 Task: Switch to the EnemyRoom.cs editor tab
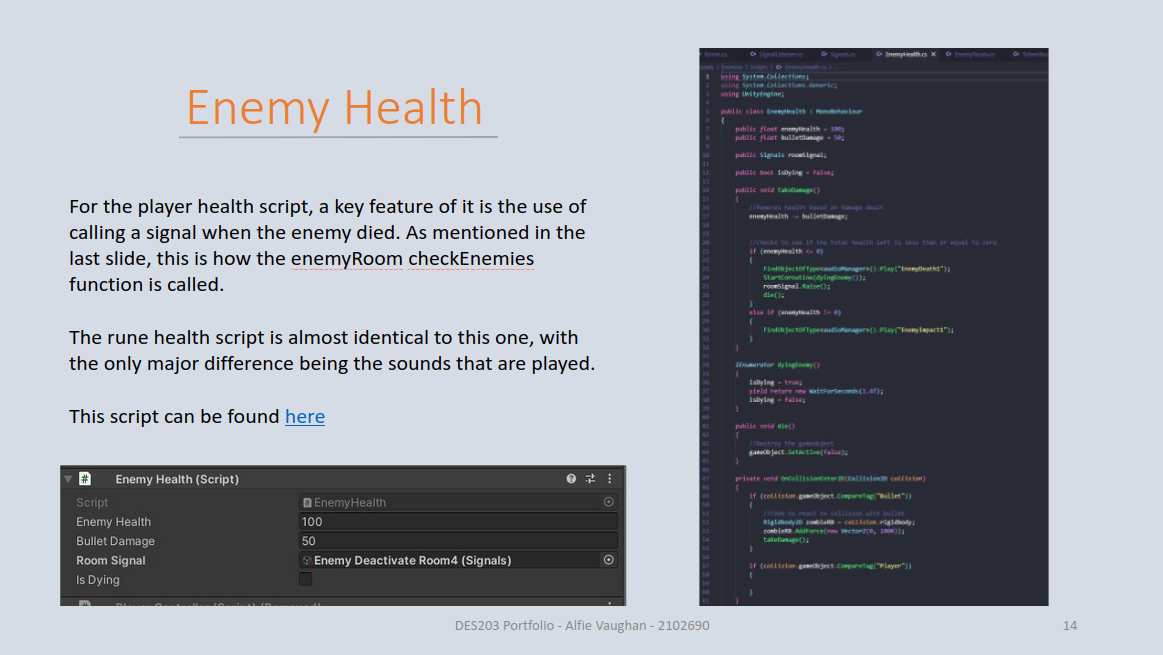[x=970, y=54]
